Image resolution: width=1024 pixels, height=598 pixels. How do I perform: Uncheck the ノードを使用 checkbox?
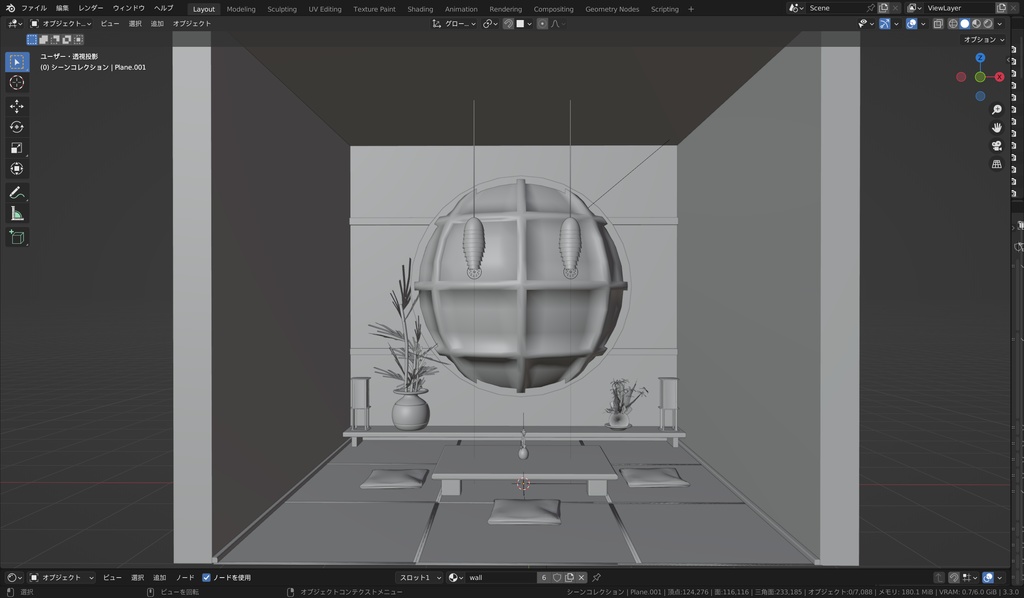tap(206, 577)
